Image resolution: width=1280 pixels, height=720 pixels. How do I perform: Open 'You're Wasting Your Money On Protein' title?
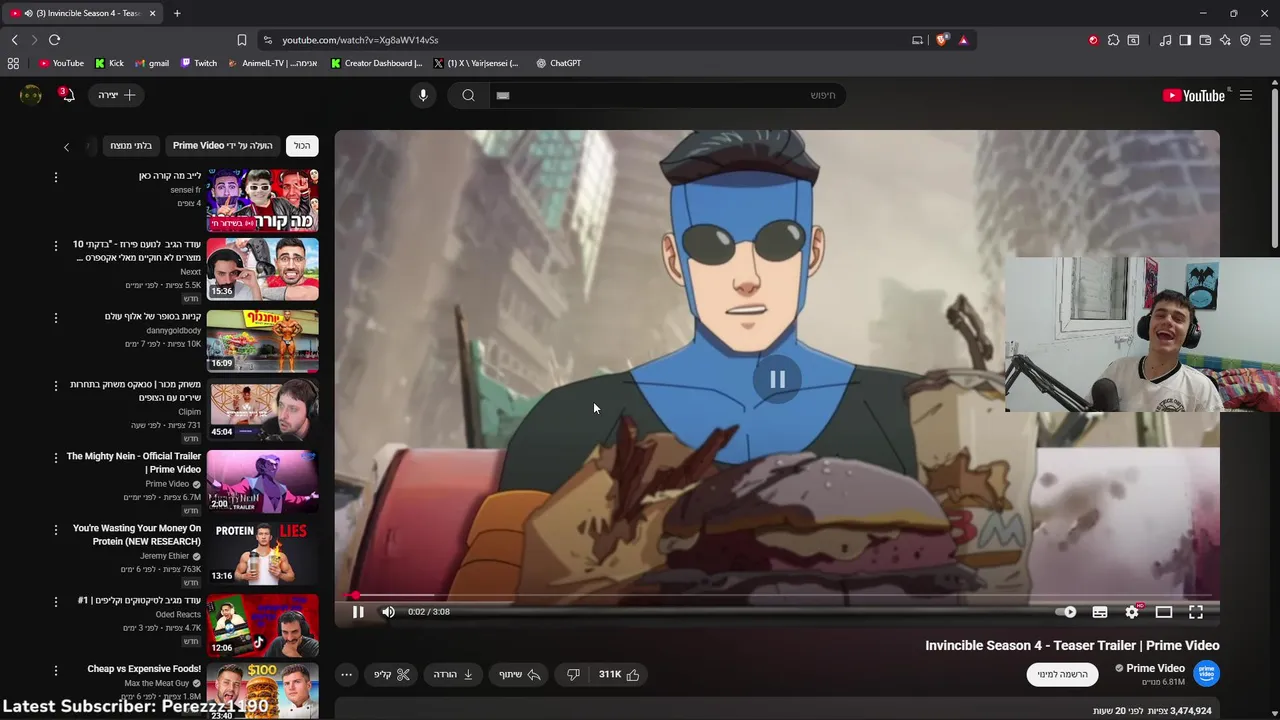[137, 535]
